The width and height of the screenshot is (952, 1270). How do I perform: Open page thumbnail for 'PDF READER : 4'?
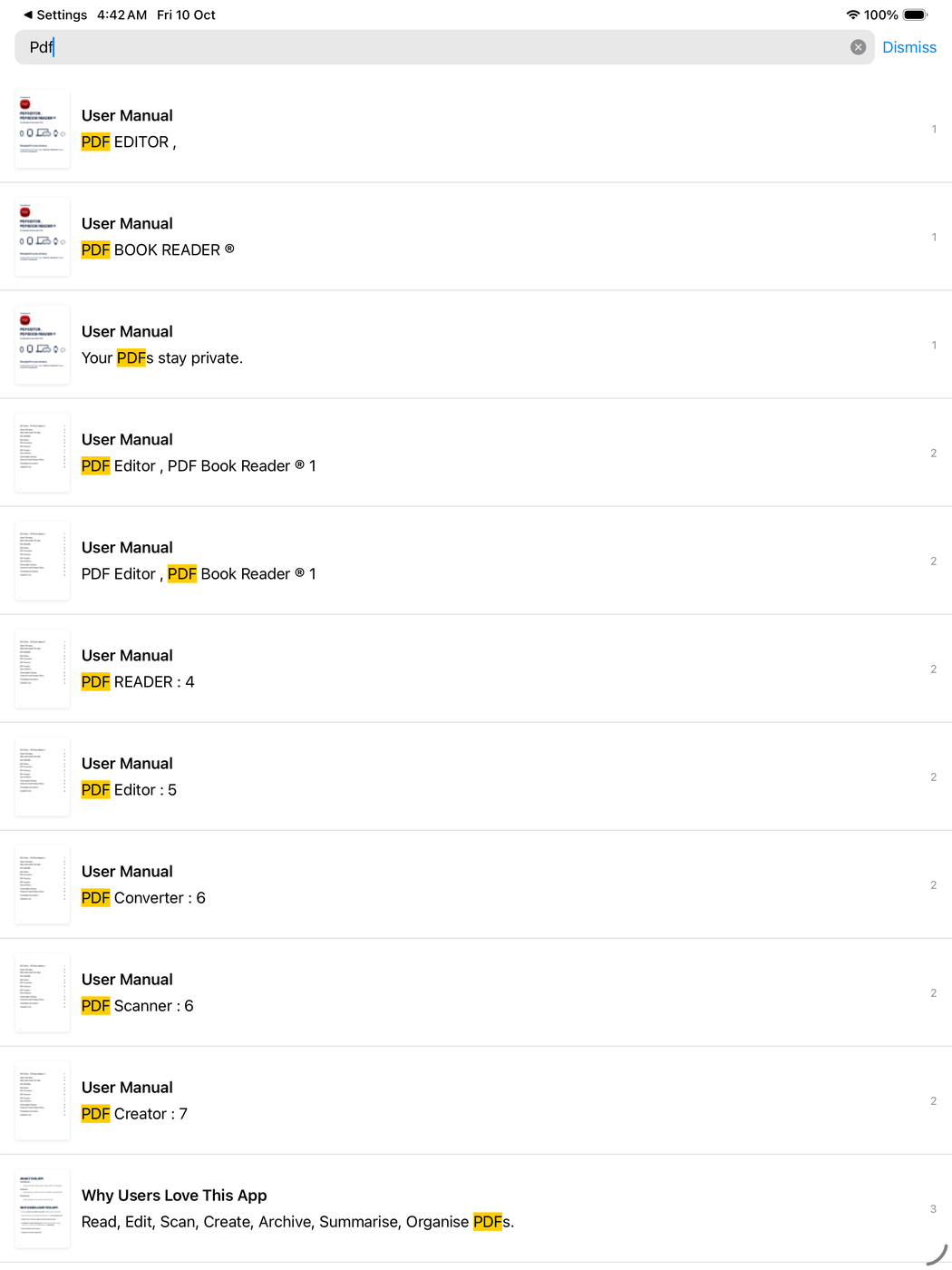coord(43,669)
